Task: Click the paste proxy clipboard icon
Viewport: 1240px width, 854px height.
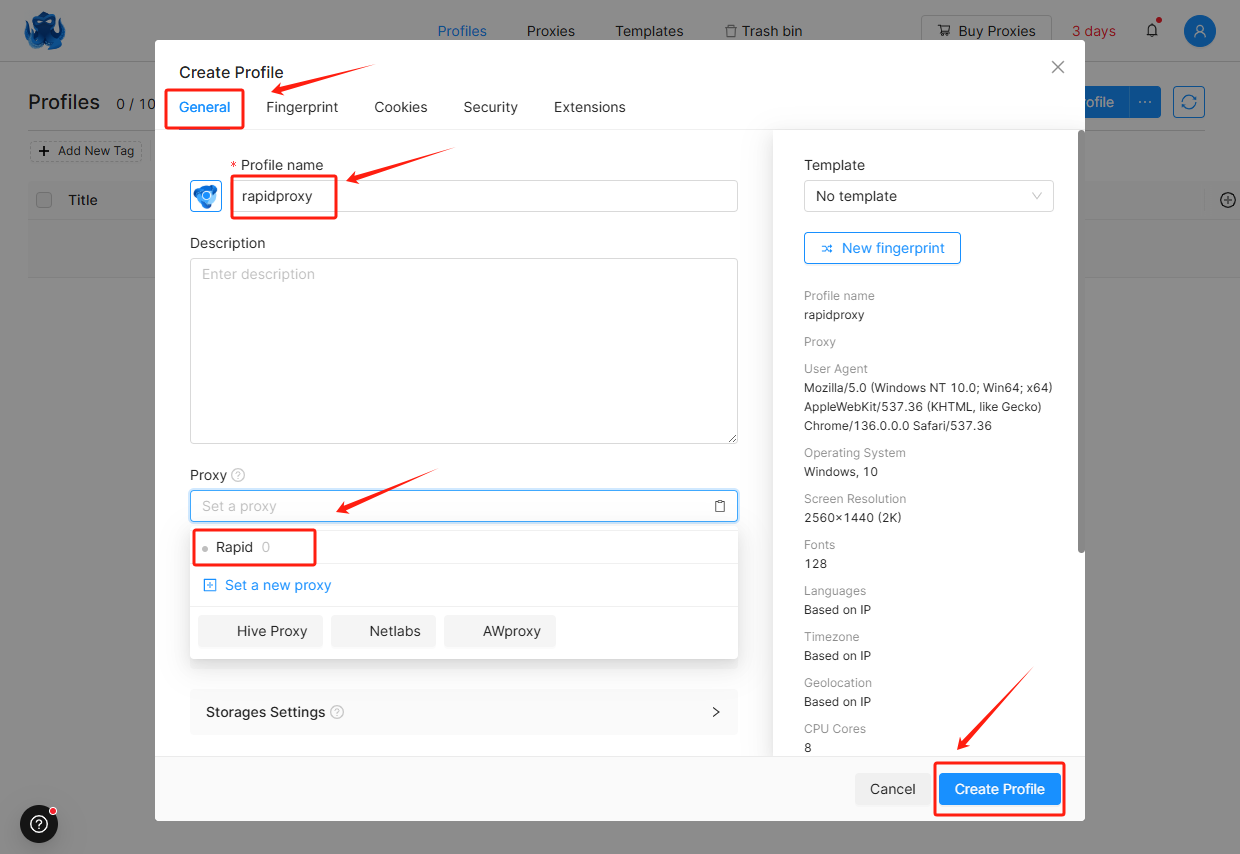Action: coord(719,506)
